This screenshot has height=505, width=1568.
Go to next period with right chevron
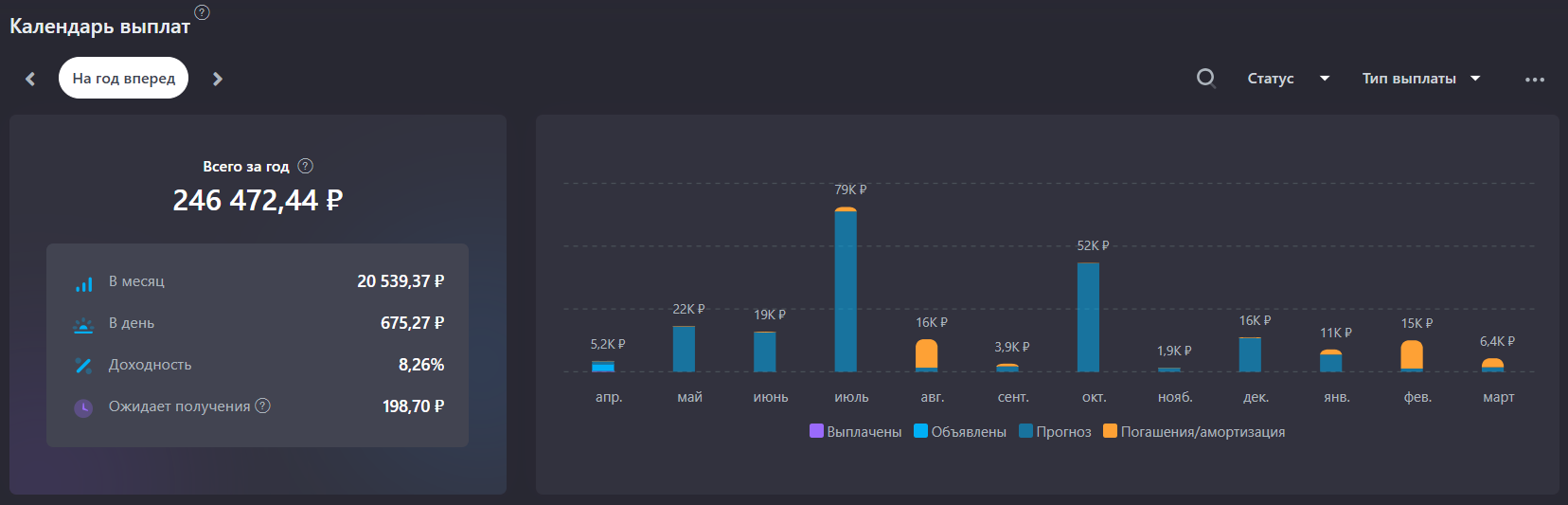(218, 79)
